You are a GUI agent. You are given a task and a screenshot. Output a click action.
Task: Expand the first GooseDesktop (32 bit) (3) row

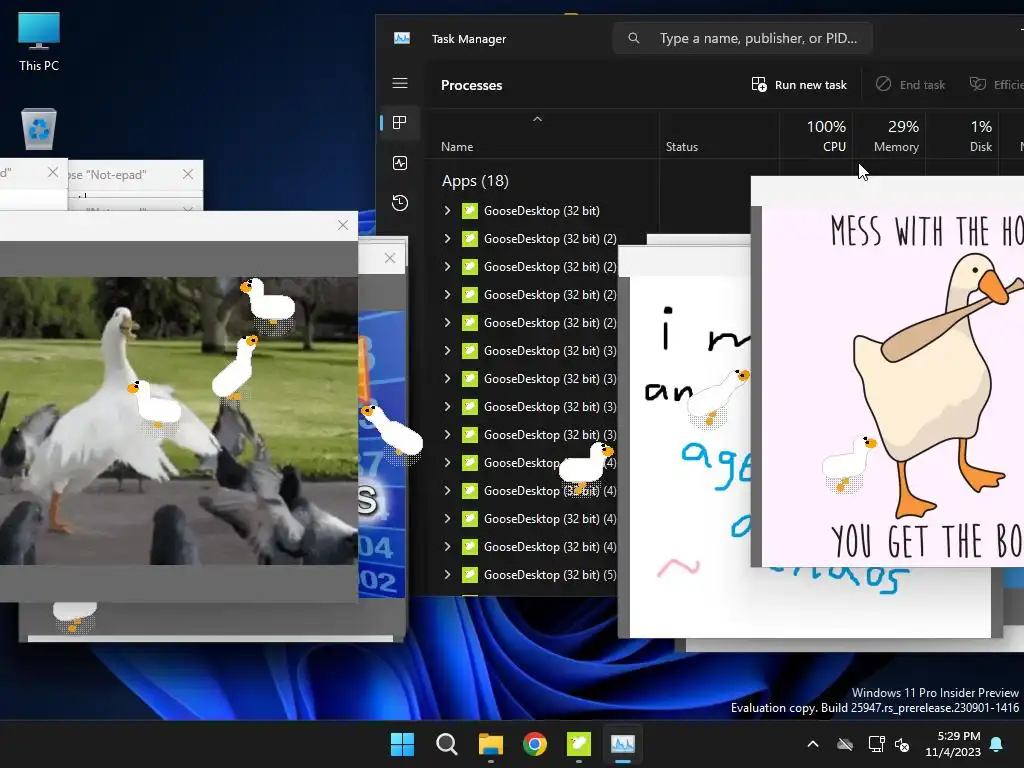(447, 351)
